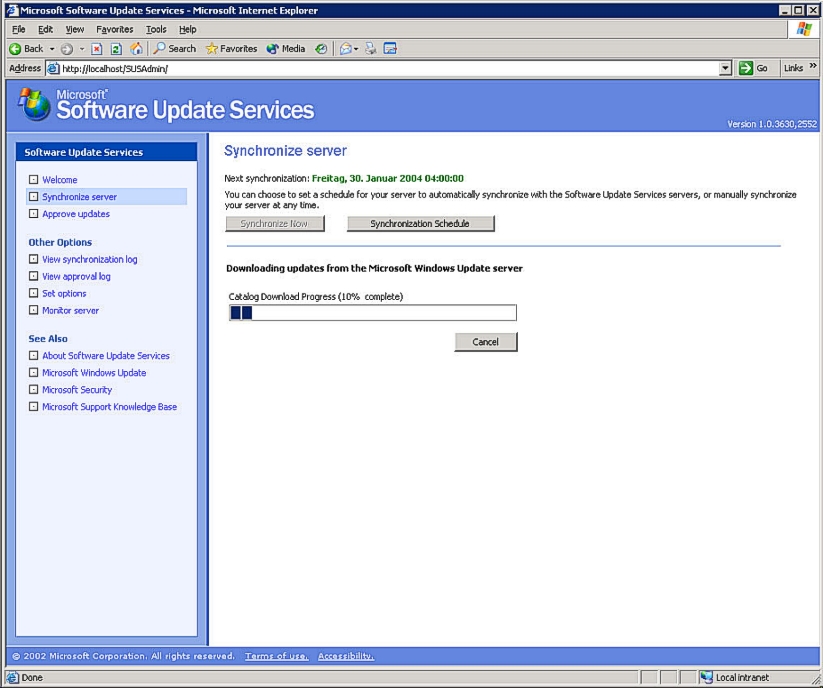
Task: Click the bullet icon beside Monitor server
Action: [34, 310]
